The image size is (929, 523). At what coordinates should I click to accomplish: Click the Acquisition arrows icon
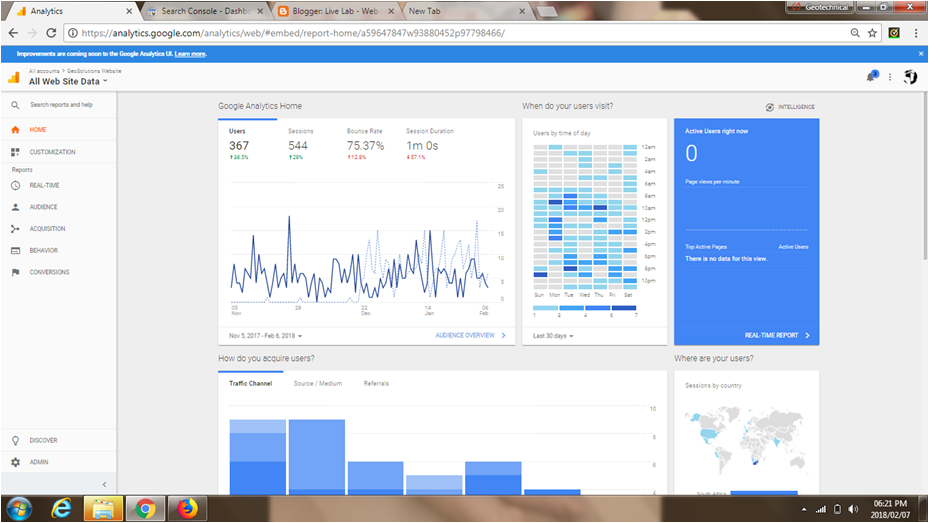pyautogui.click(x=15, y=229)
